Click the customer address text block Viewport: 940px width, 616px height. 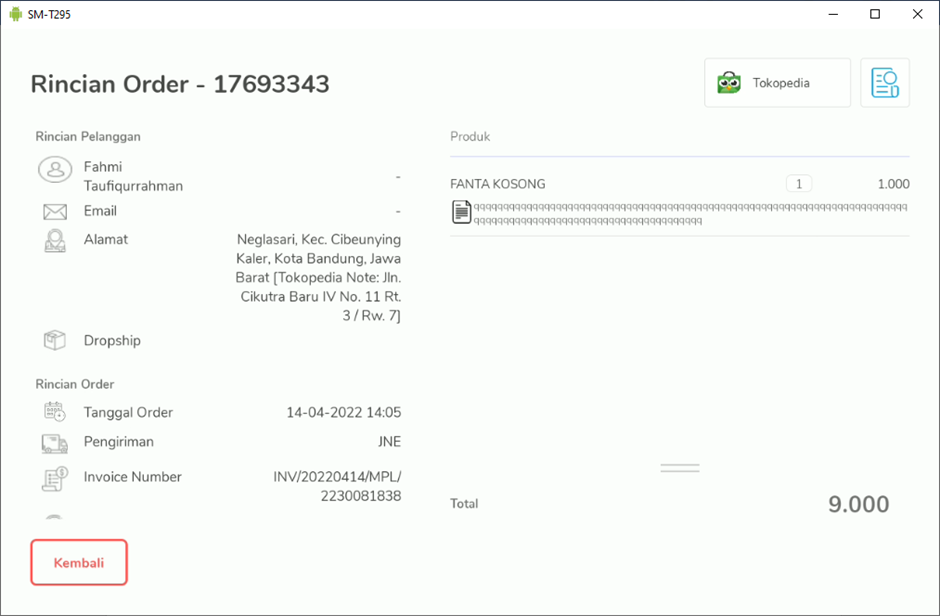pos(319,277)
